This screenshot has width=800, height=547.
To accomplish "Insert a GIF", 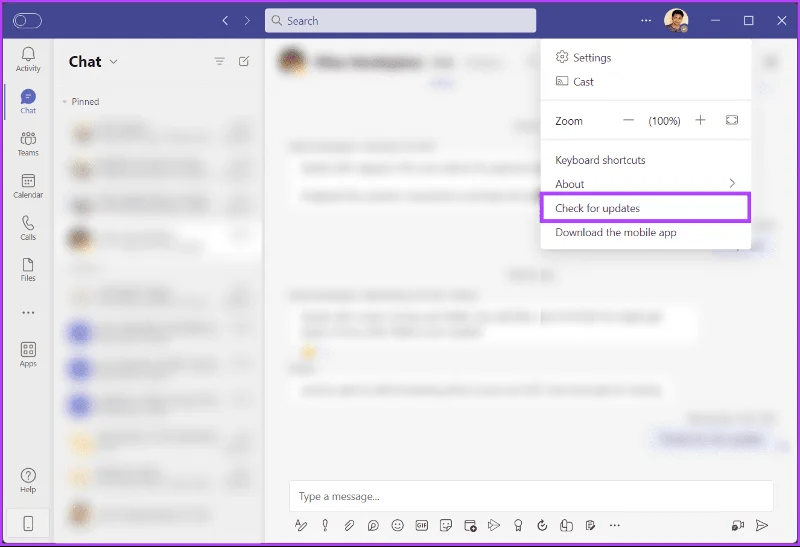I will 421,525.
